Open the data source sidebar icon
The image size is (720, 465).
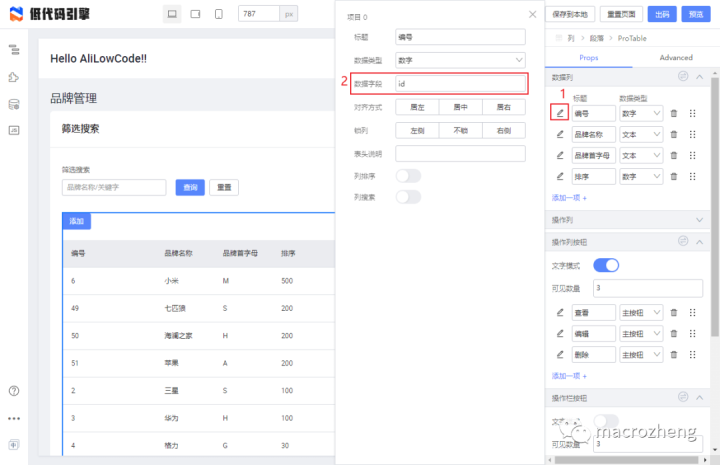14,104
